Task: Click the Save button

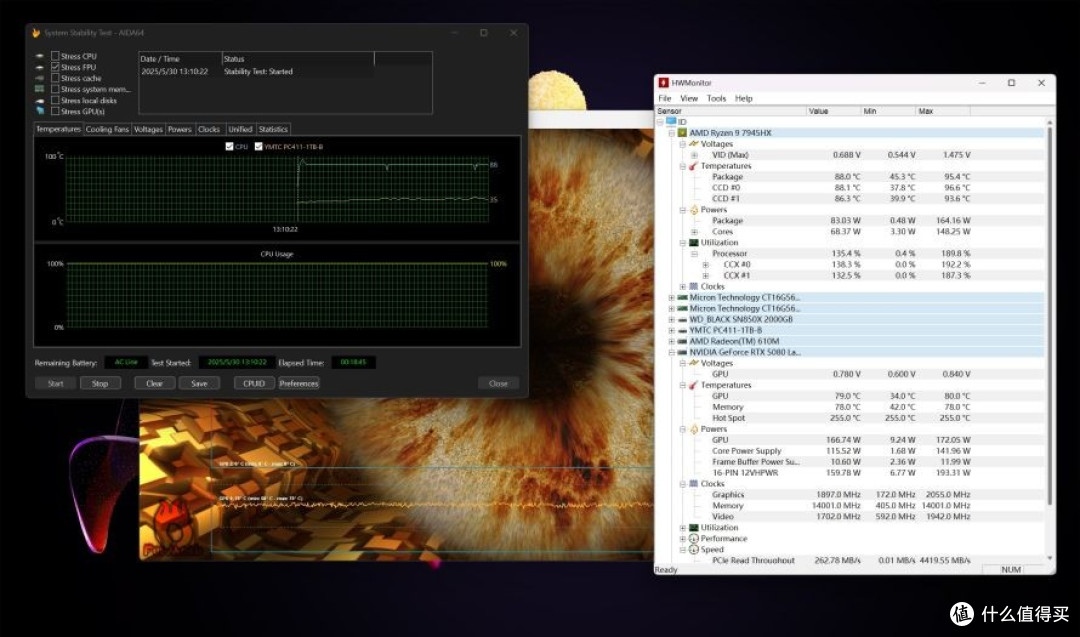Action: [x=199, y=384]
